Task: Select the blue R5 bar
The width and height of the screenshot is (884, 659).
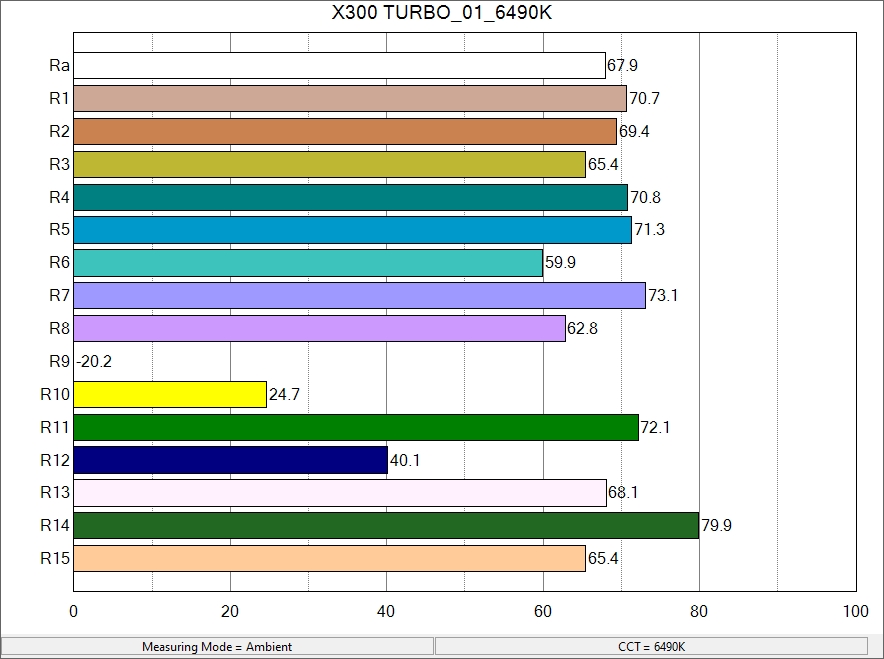Action: point(352,230)
